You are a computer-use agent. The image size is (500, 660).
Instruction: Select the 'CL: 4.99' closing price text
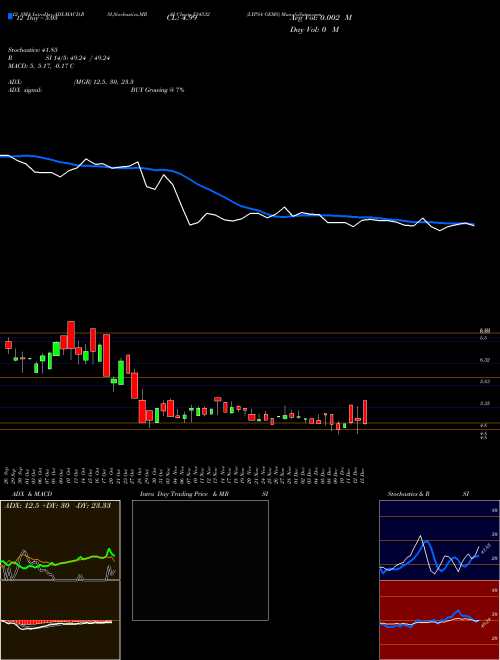click(182, 18)
